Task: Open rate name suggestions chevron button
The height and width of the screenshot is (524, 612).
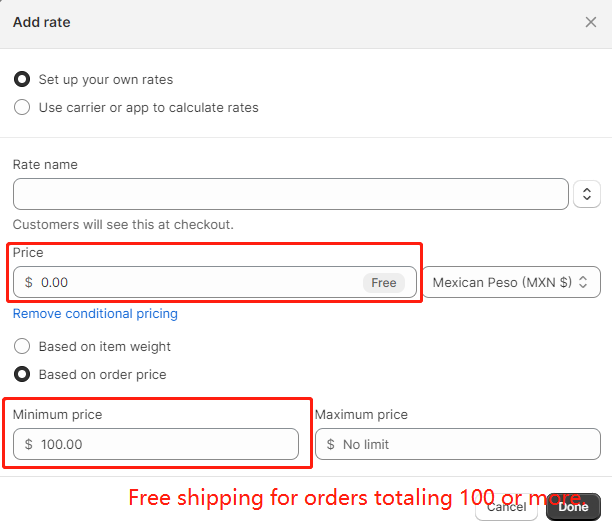Action: pyautogui.click(x=587, y=194)
